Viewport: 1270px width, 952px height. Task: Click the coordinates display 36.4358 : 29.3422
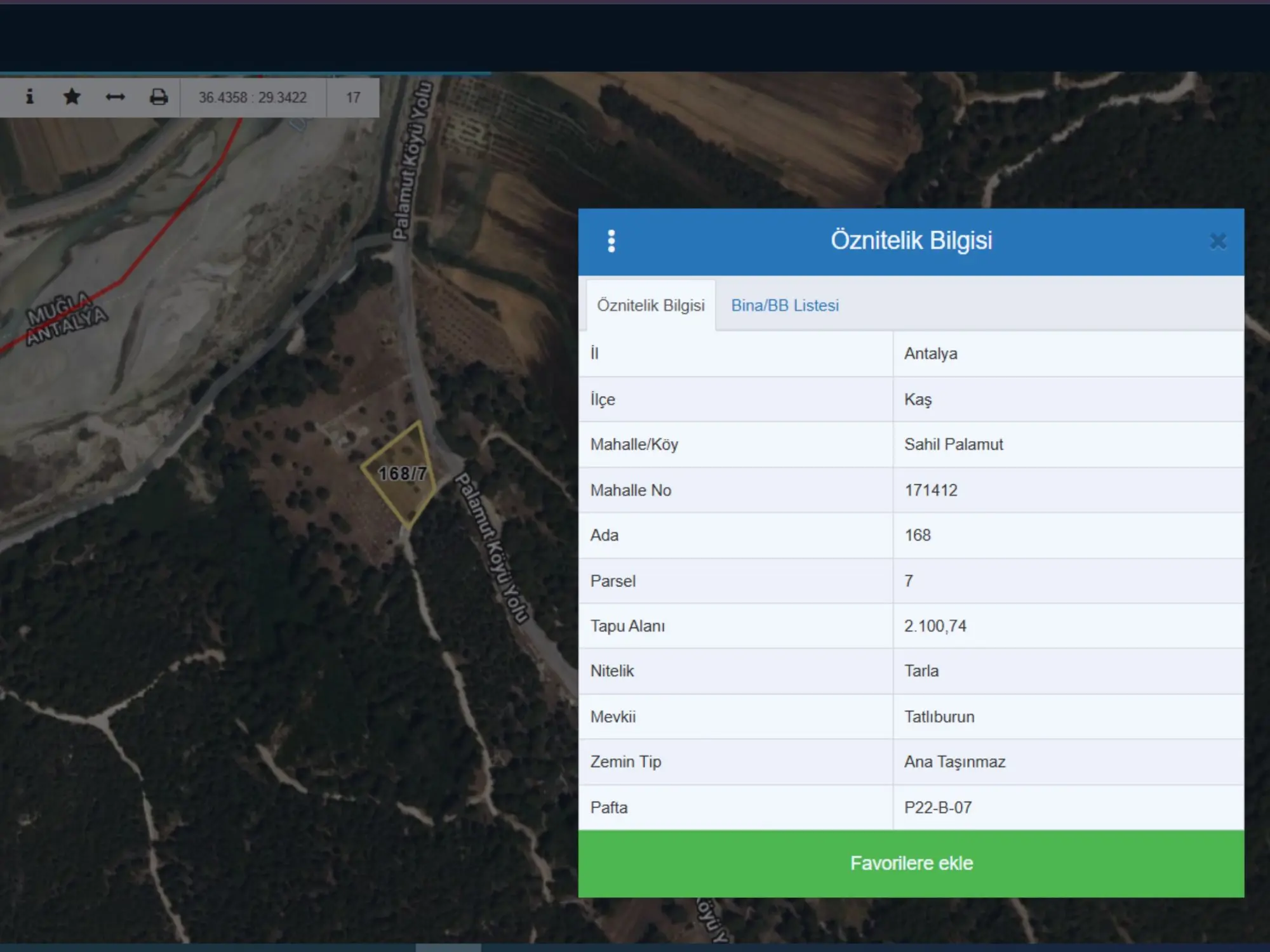click(253, 97)
